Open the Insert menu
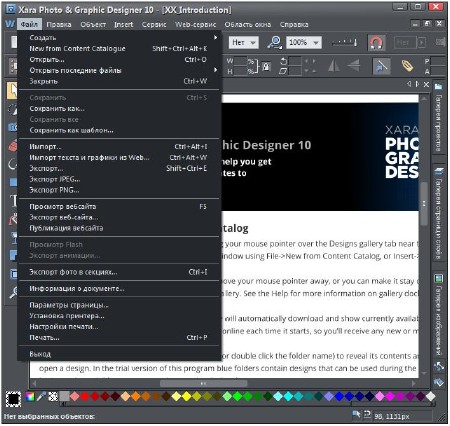Screen dimensions: 450x426 click(x=123, y=24)
